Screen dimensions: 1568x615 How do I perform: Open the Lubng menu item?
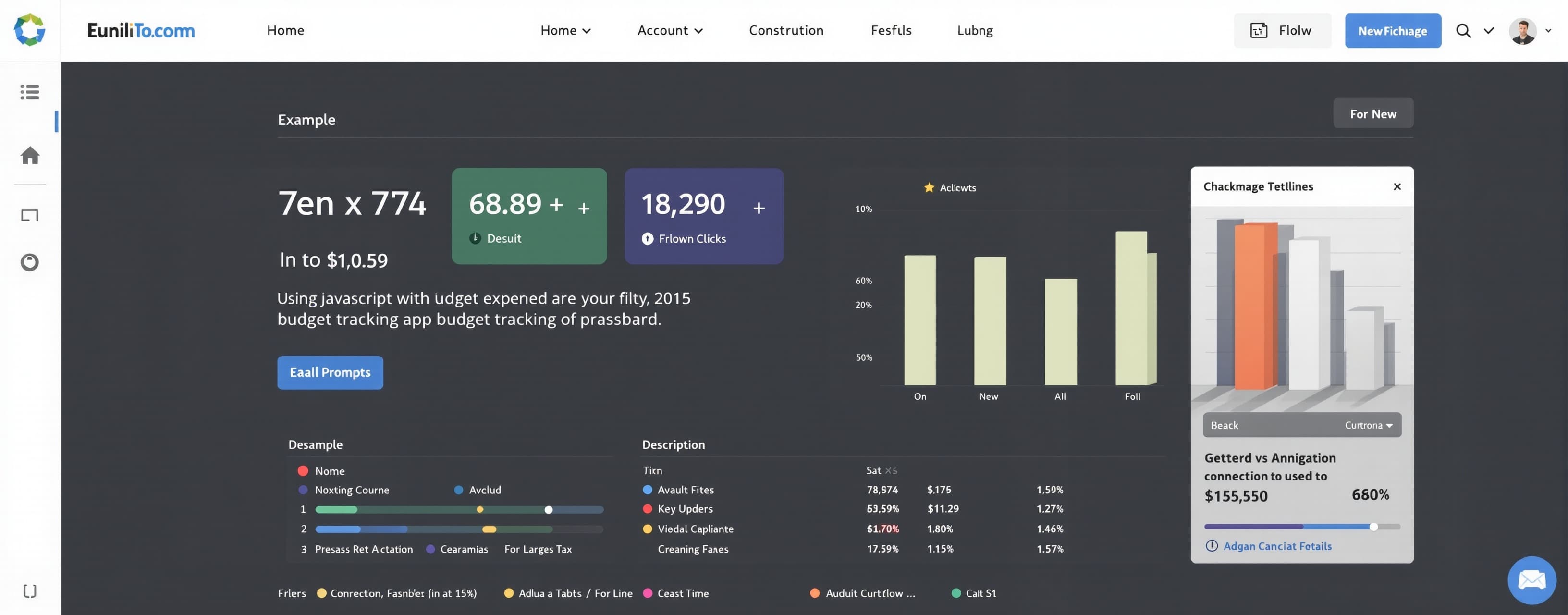coord(975,30)
